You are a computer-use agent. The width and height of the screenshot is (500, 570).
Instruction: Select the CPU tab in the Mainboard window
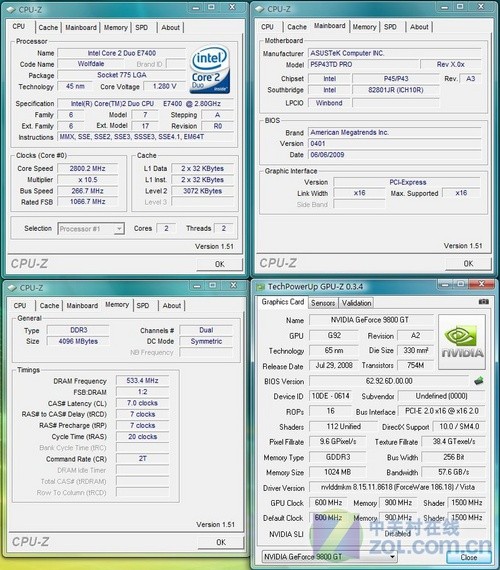tap(267, 27)
